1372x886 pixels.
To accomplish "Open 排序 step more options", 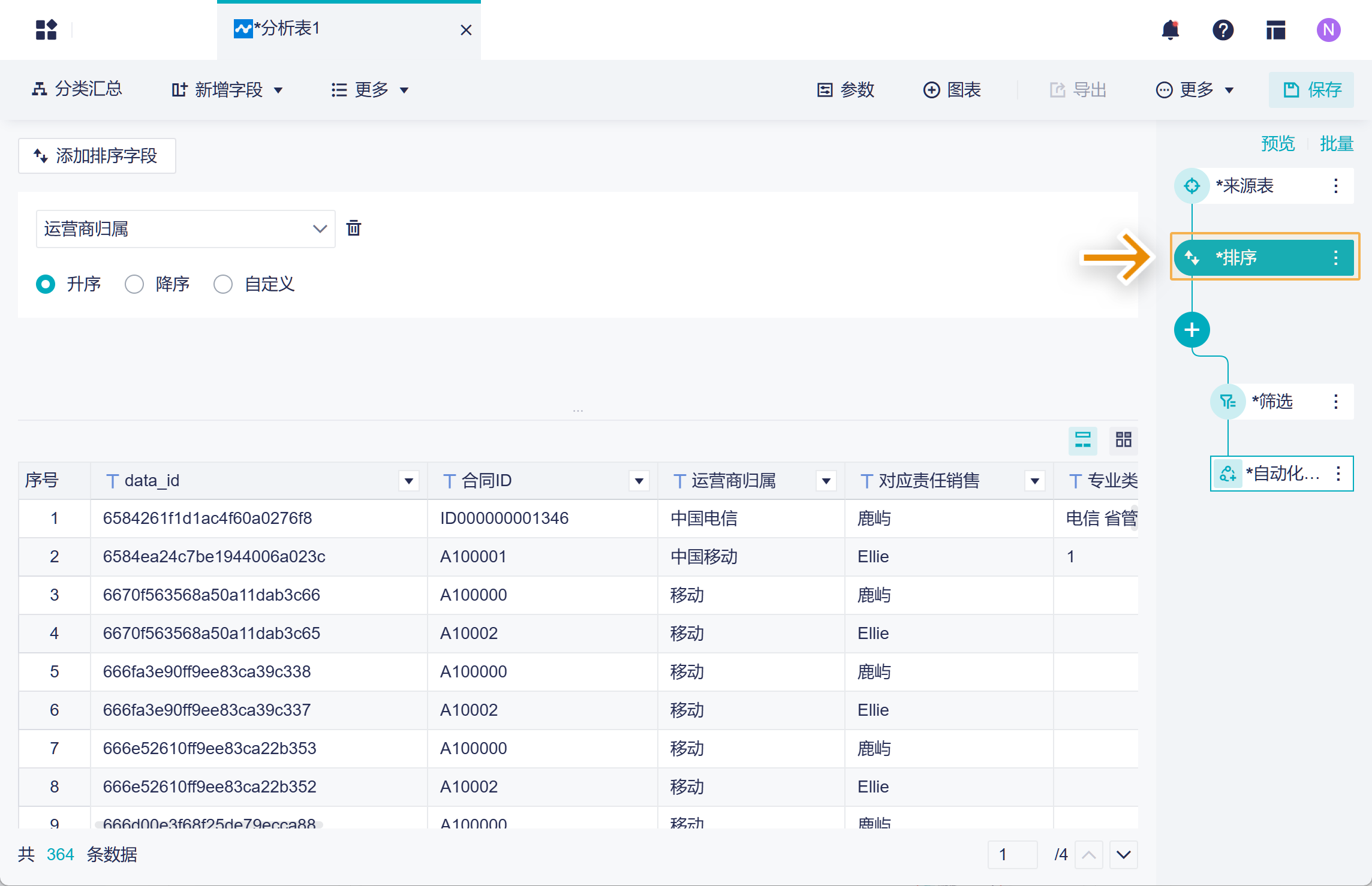I will (x=1336, y=258).
